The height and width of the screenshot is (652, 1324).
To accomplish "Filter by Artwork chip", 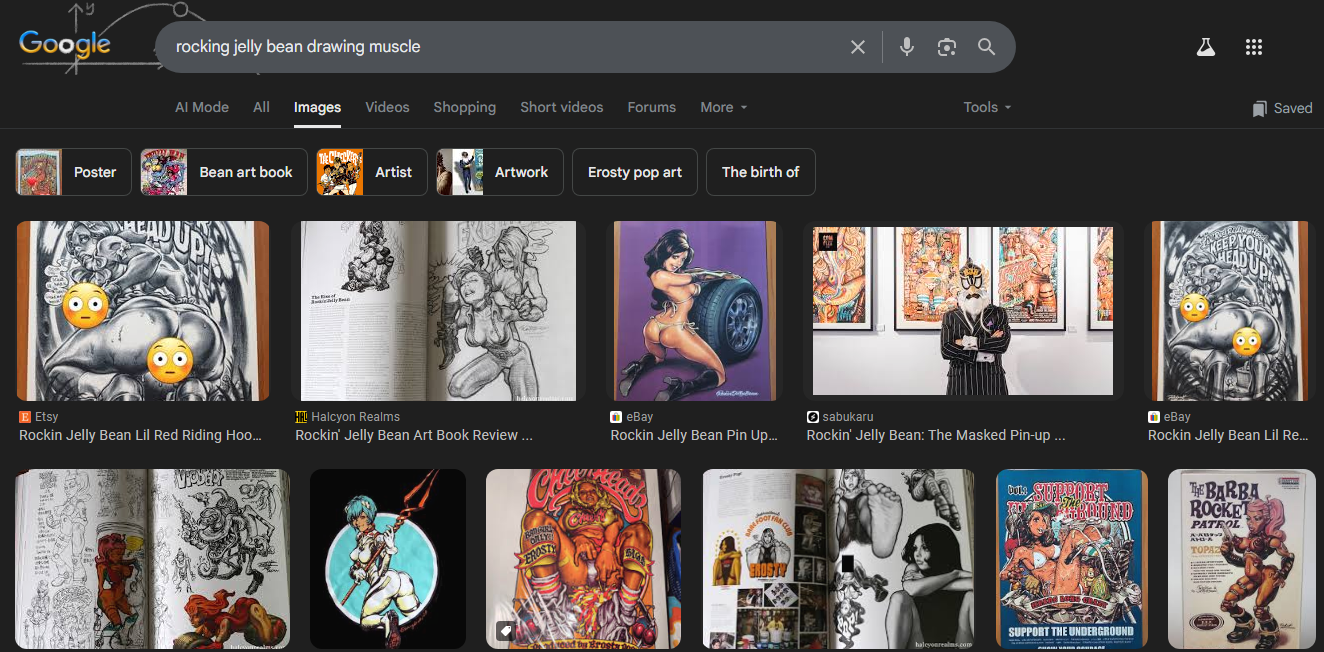I will [500, 172].
